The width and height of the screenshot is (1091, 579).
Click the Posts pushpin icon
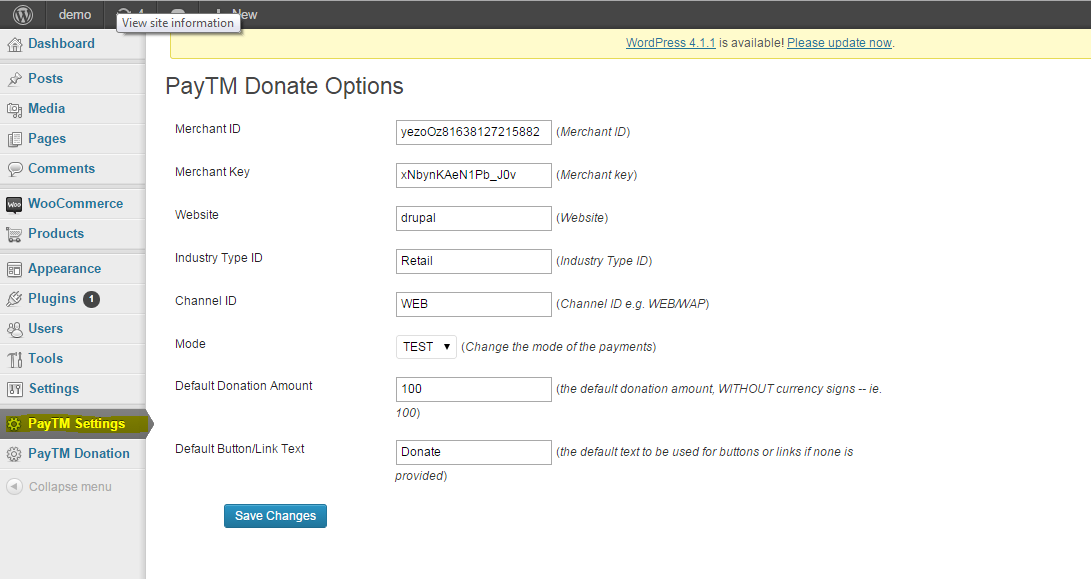(15, 79)
